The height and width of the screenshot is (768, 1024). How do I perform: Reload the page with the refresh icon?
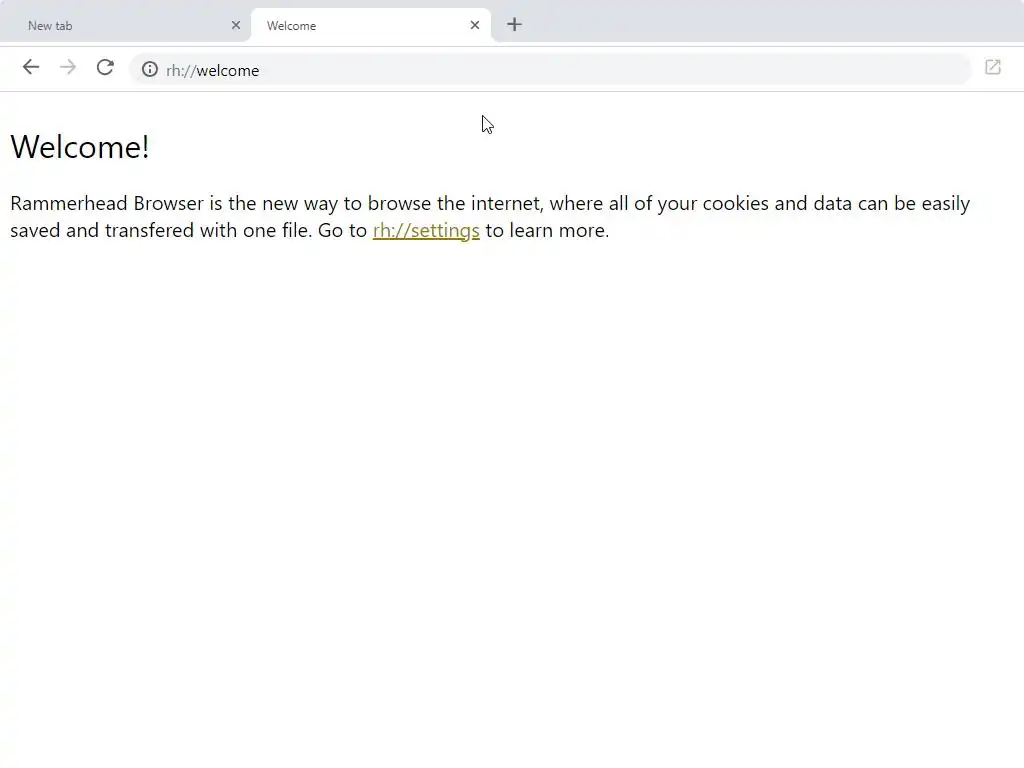[105, 67]
